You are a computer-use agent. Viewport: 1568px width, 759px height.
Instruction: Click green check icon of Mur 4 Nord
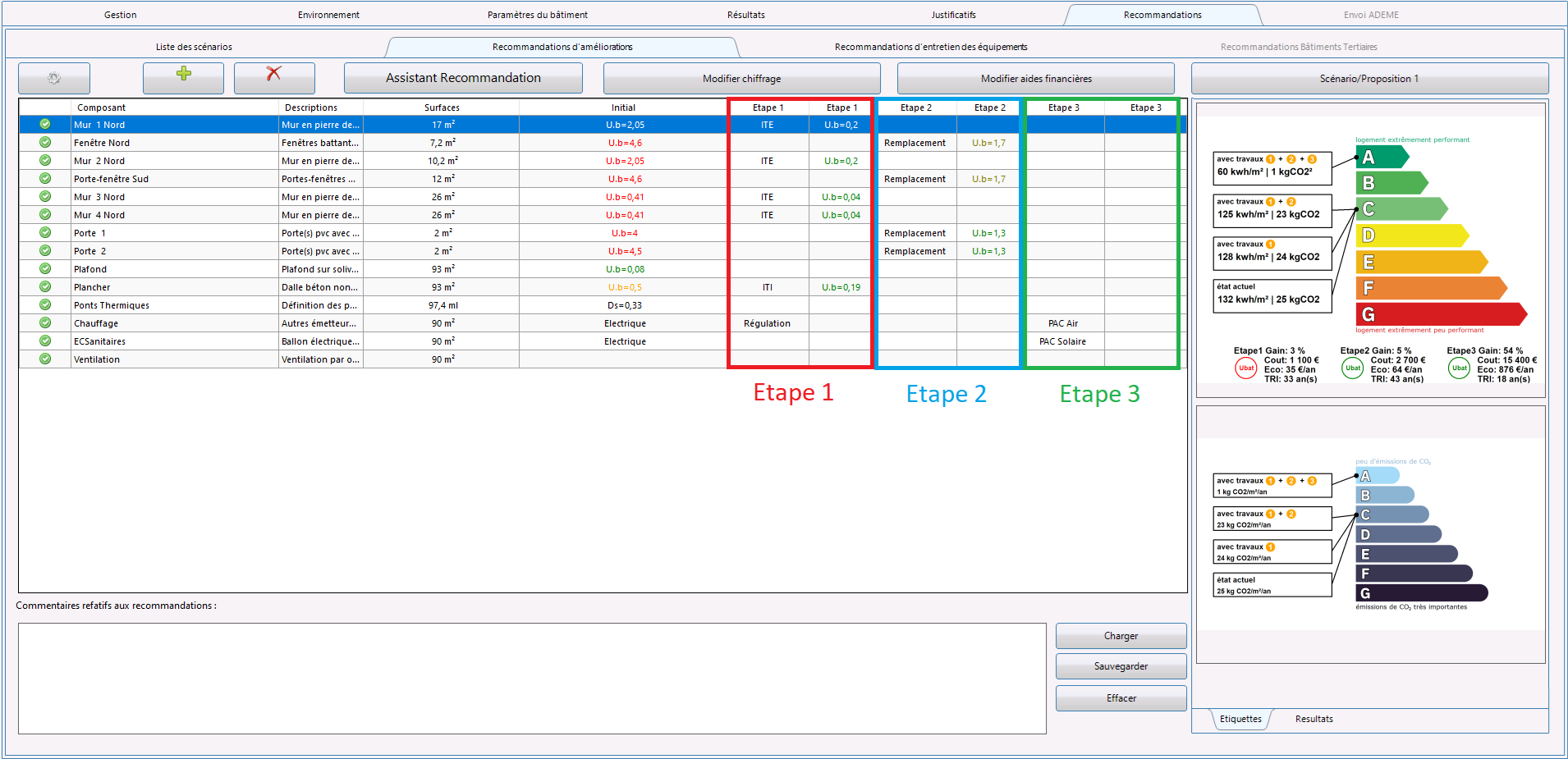coord(45,215)
